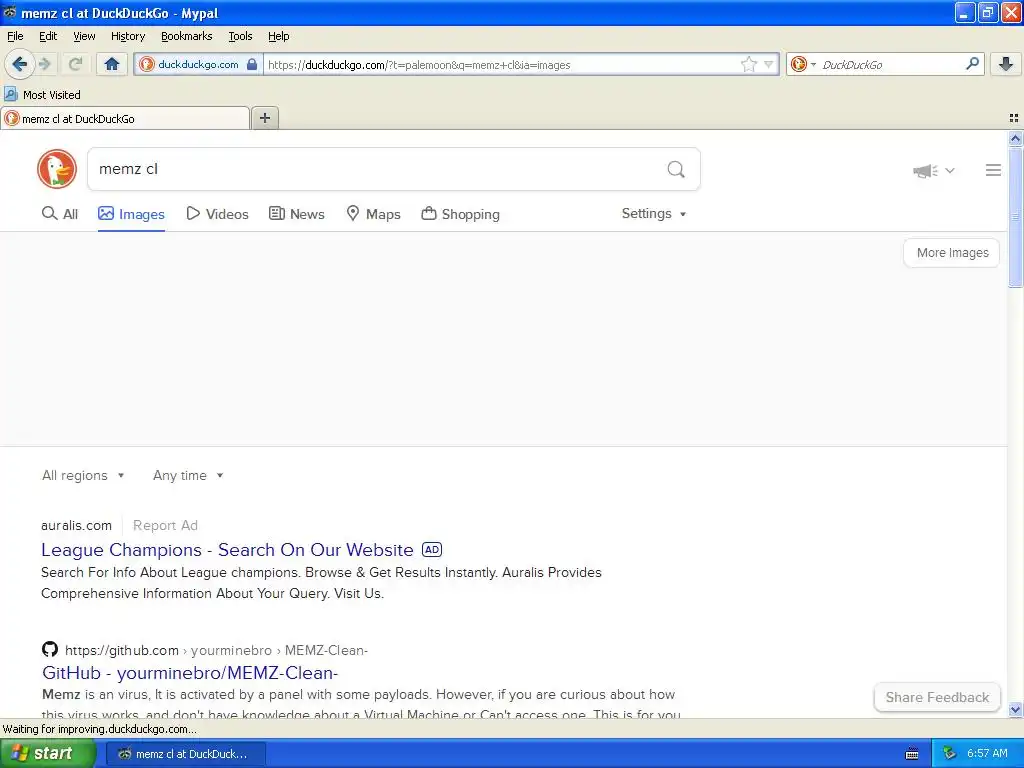Viewport: 1024px width, 768px height.
Task: Click the Report Ad link
Action: (165, 525)
